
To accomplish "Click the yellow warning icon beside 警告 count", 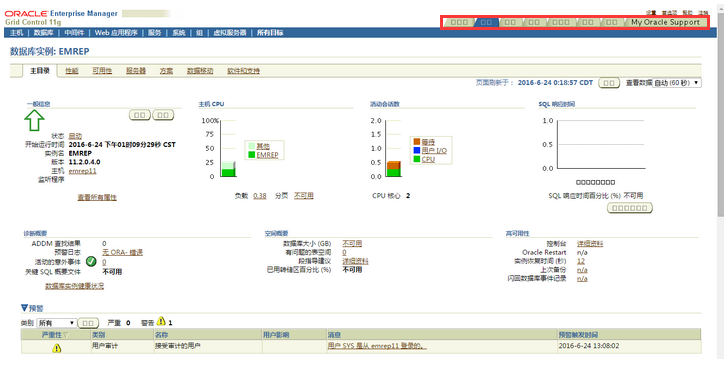I will 161,321.
